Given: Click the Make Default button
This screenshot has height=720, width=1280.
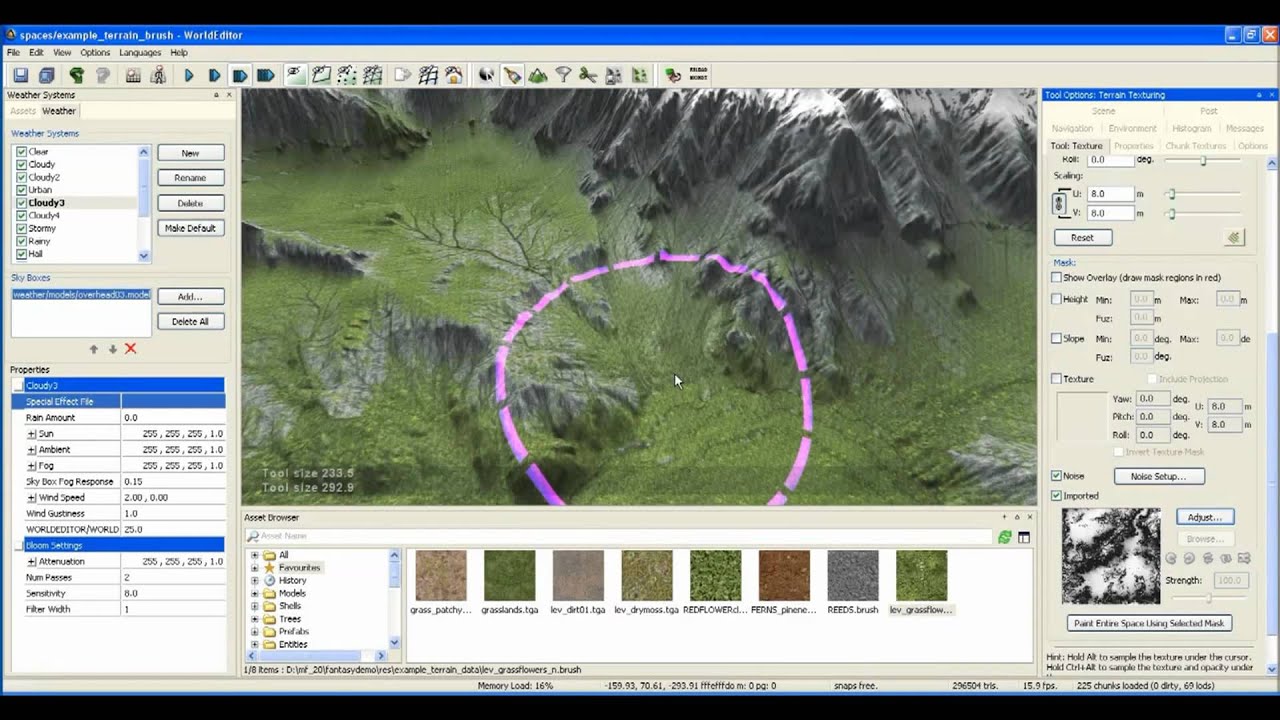Looking at the screenshot, I should 190,228.
